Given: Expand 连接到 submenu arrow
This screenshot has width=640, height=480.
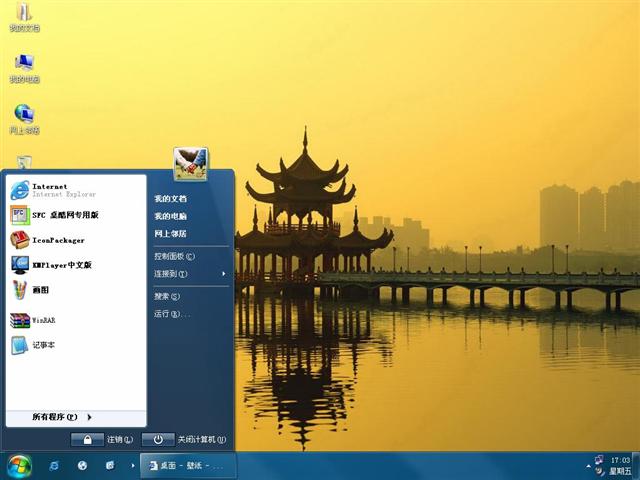Looking at the screenshot, I should 223,274.
